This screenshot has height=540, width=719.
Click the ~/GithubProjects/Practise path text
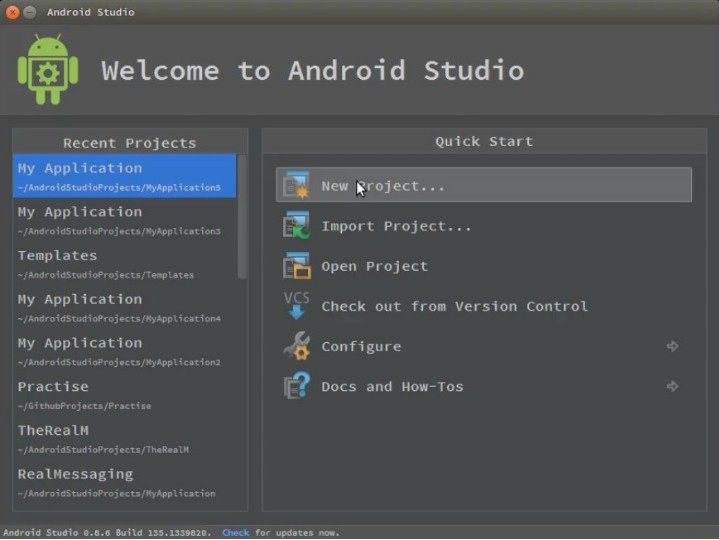pyautogui.click(x=84, y=406)
